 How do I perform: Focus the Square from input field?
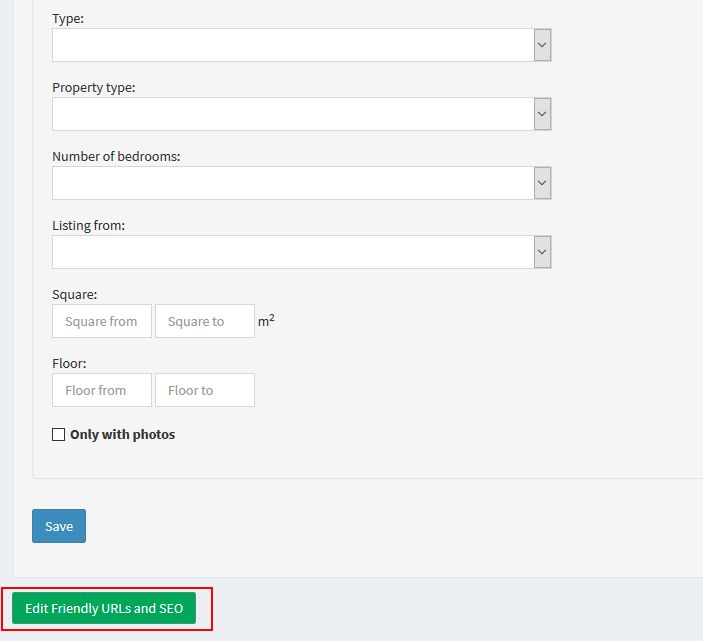(102, 321)
